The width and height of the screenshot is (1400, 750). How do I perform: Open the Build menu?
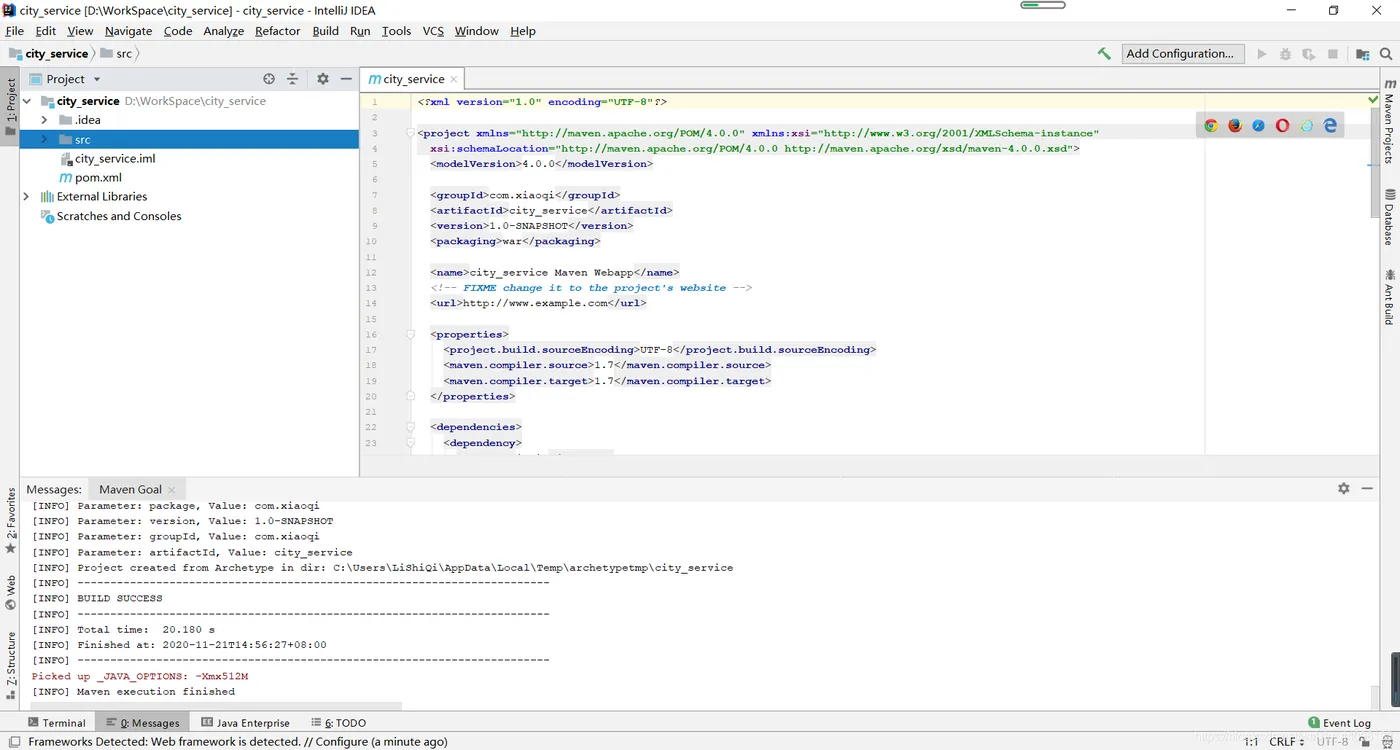[325, 31]
